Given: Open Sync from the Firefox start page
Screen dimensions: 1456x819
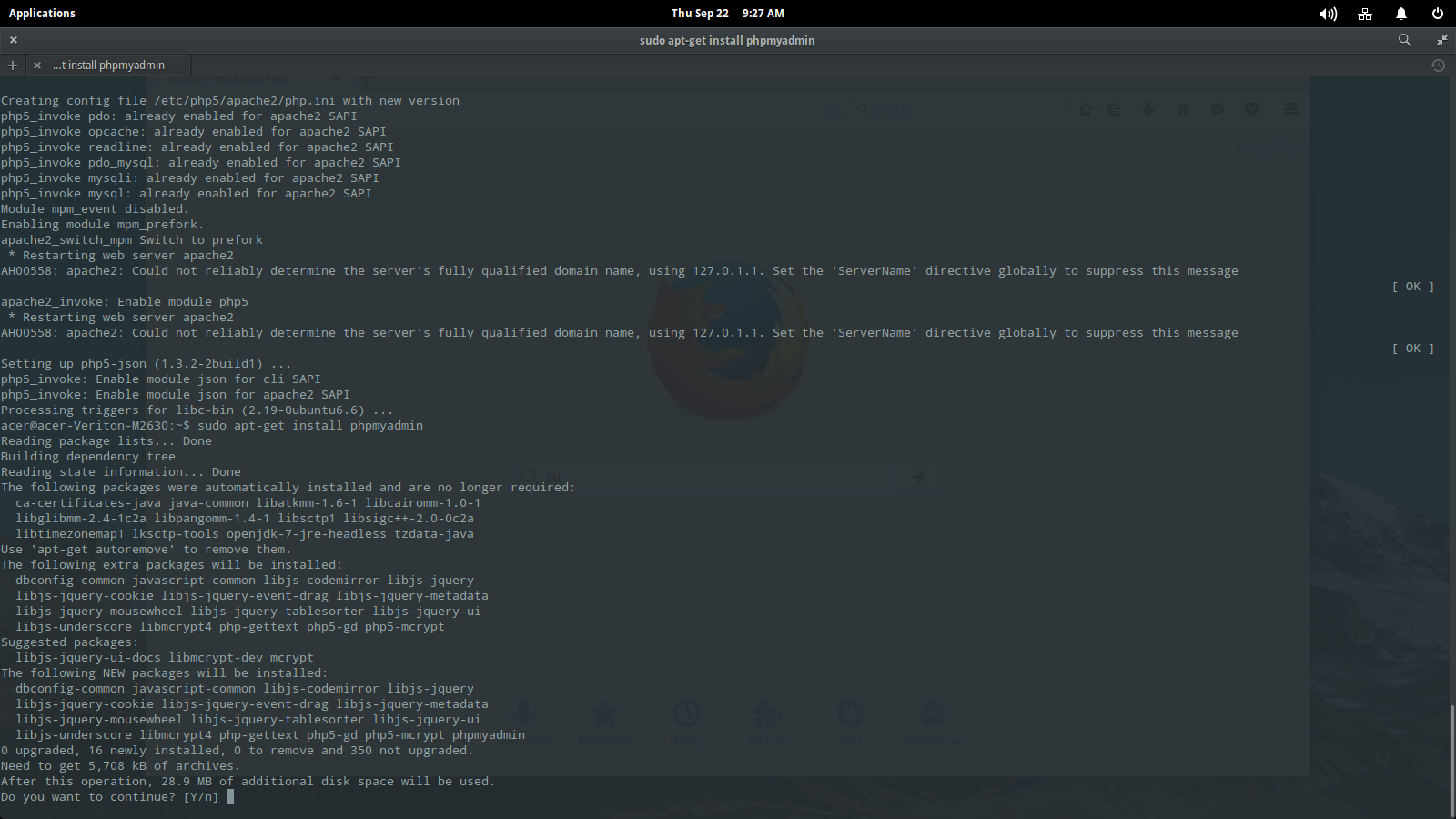Looking at the screenshot, I should click(x=851, y=721).
